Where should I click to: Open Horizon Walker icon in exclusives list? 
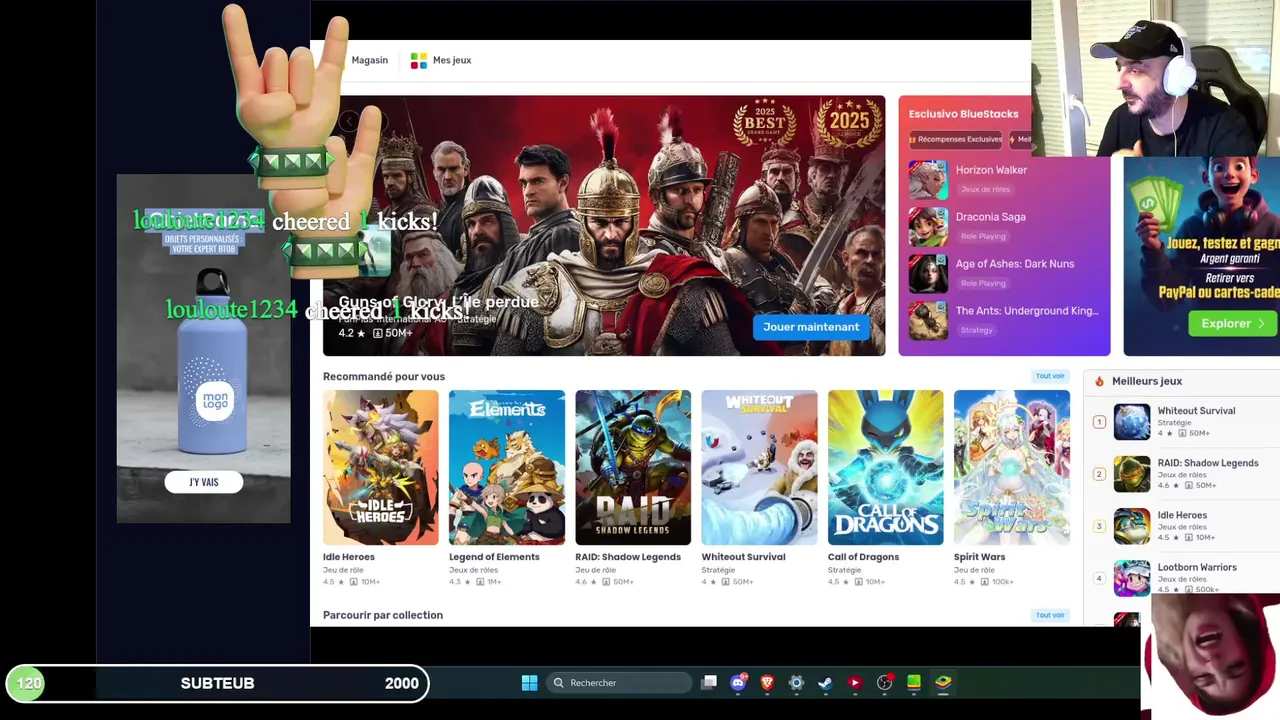[927, 180]
